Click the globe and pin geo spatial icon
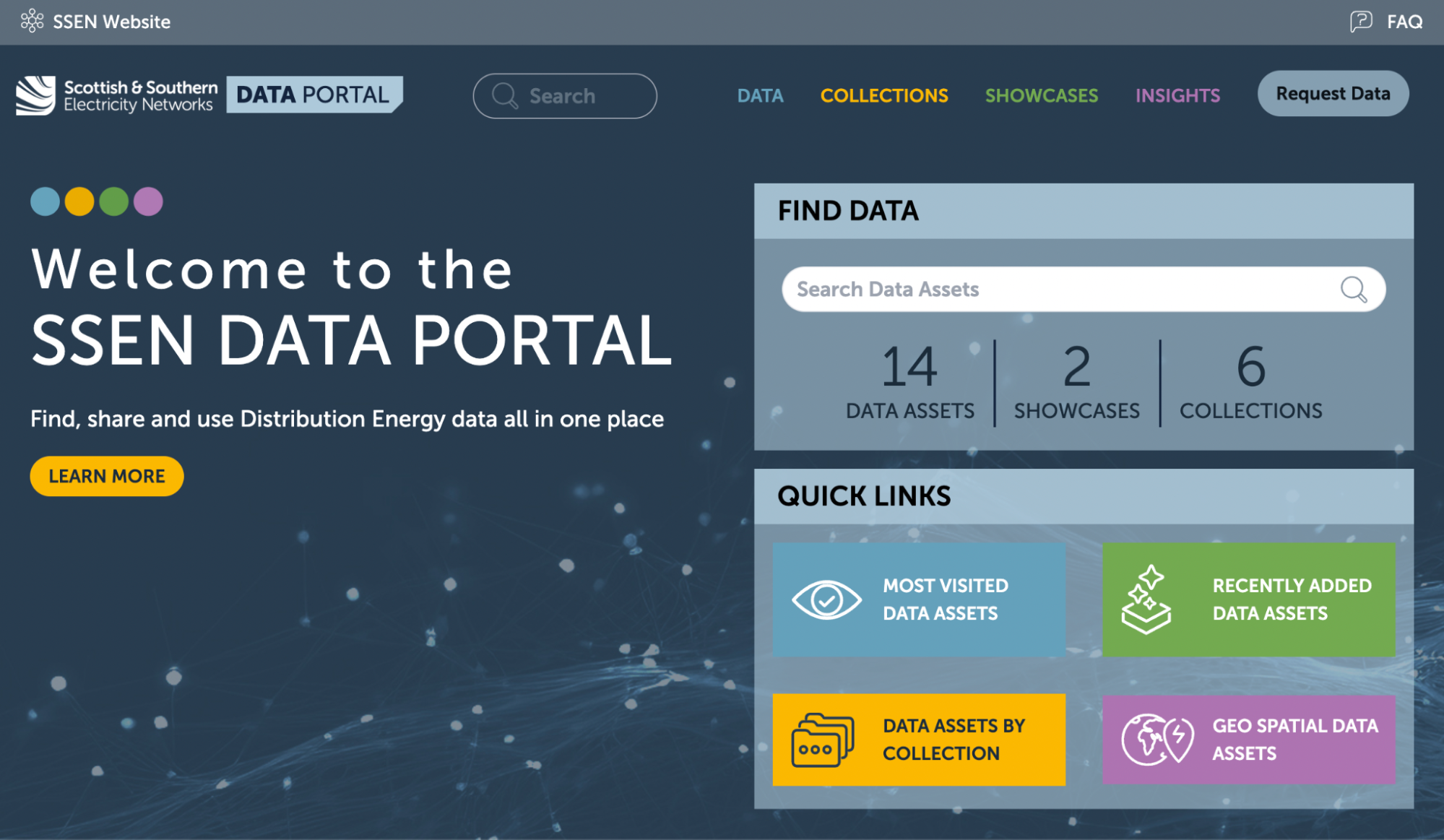The image size is (1444, 840). pos(1157,739)
